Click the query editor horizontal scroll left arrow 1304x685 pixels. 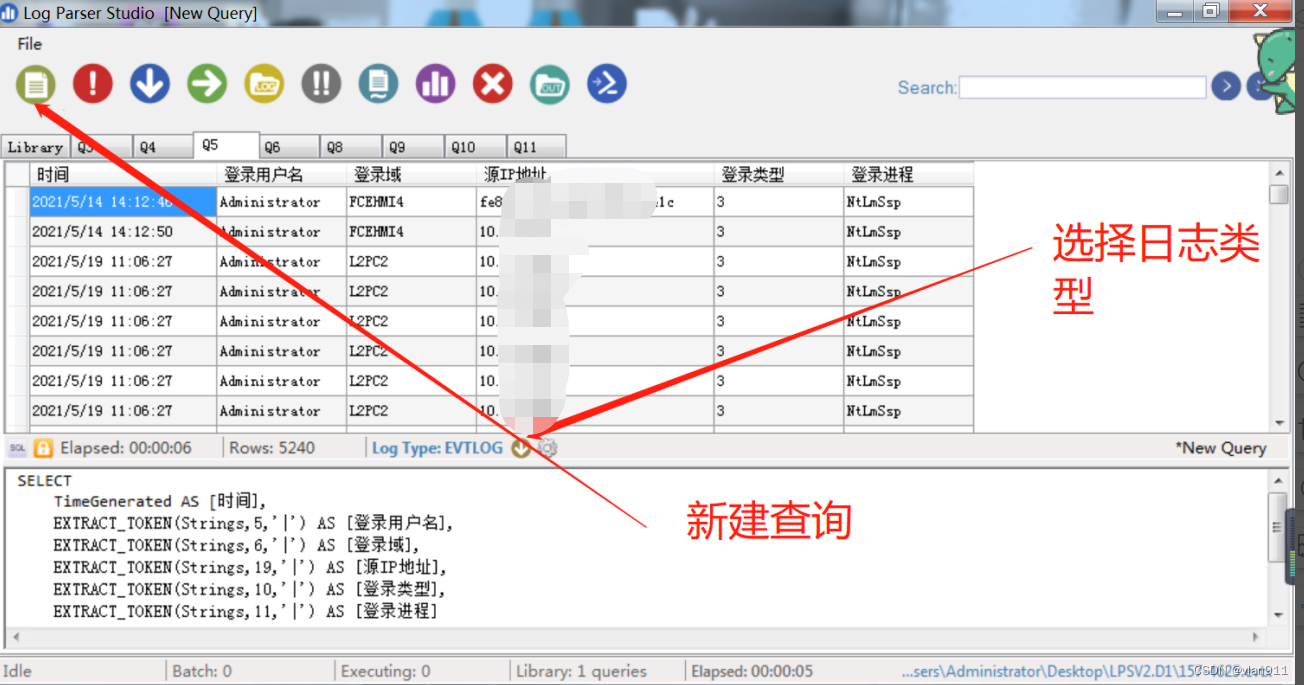[x=15, y=637]
